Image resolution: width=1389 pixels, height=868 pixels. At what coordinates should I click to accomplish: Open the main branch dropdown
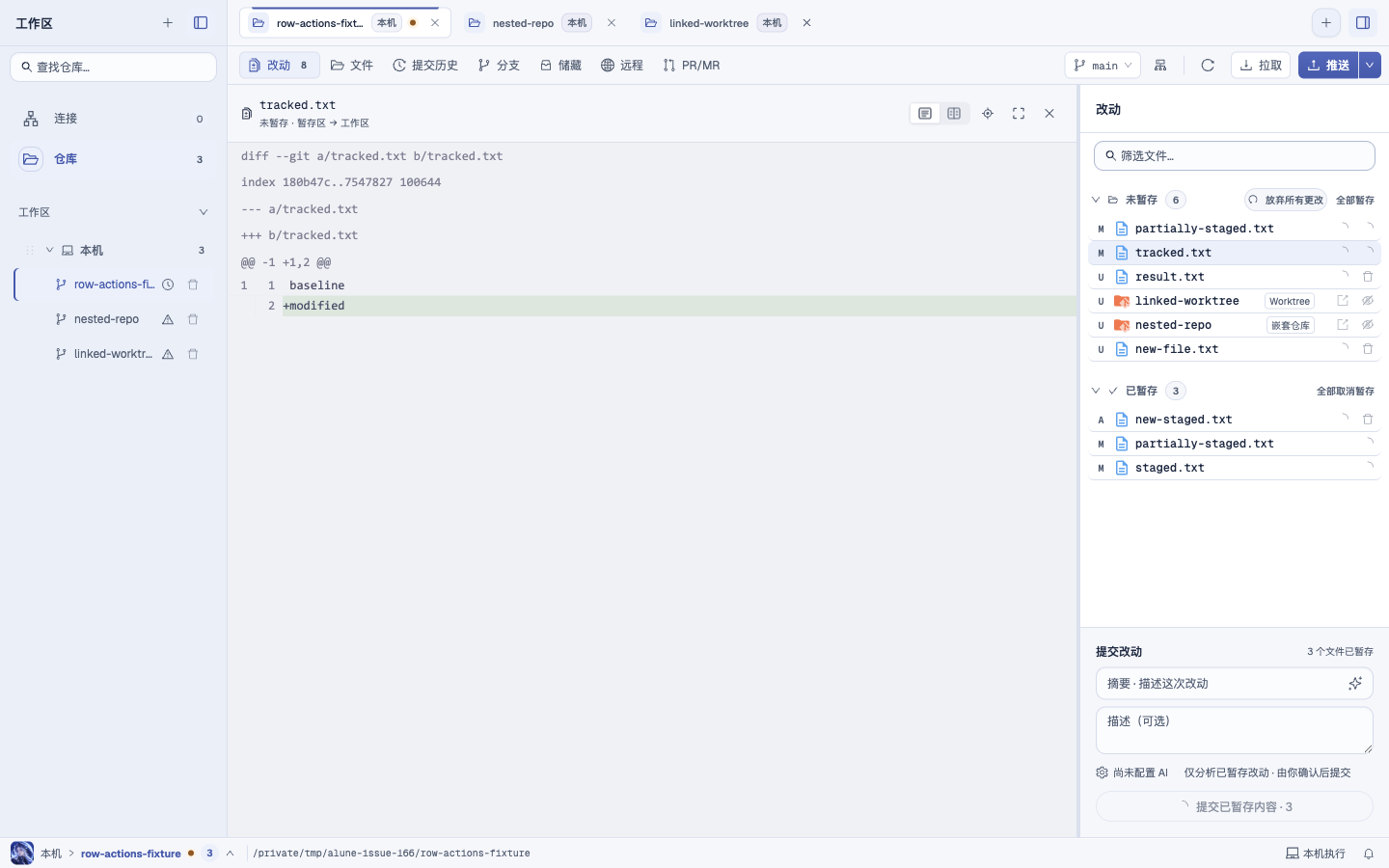pyautogui.click(x=1103, y=66)
